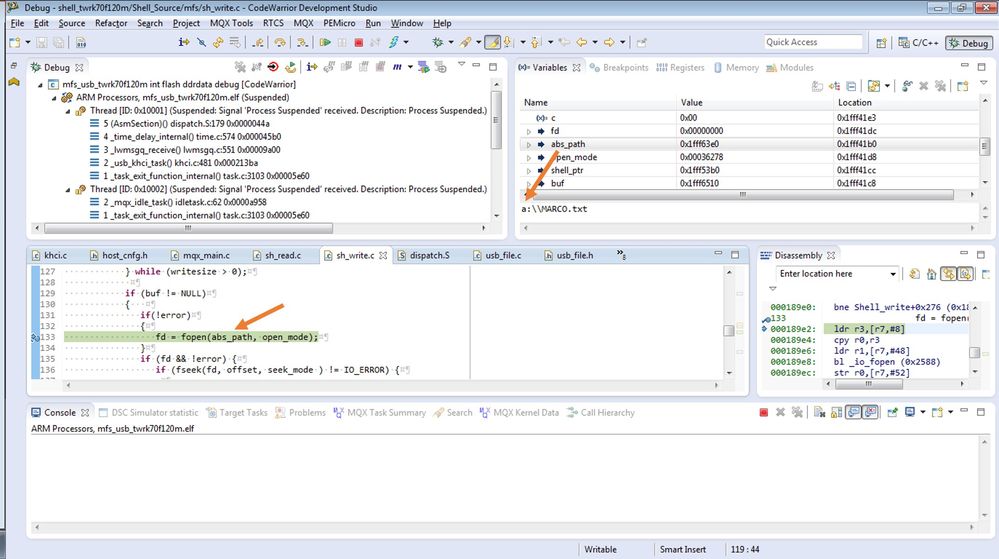
Task: Click the Debug view horizontal scrollbar thumb
Action: 188,228
